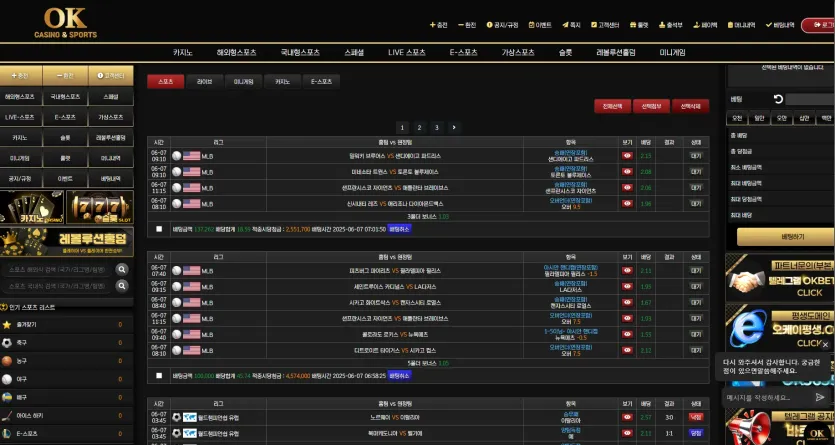Viewport: 835px width, 445px height.
Task: Open 페이백 payback in top header
Action: click(705, 25)
